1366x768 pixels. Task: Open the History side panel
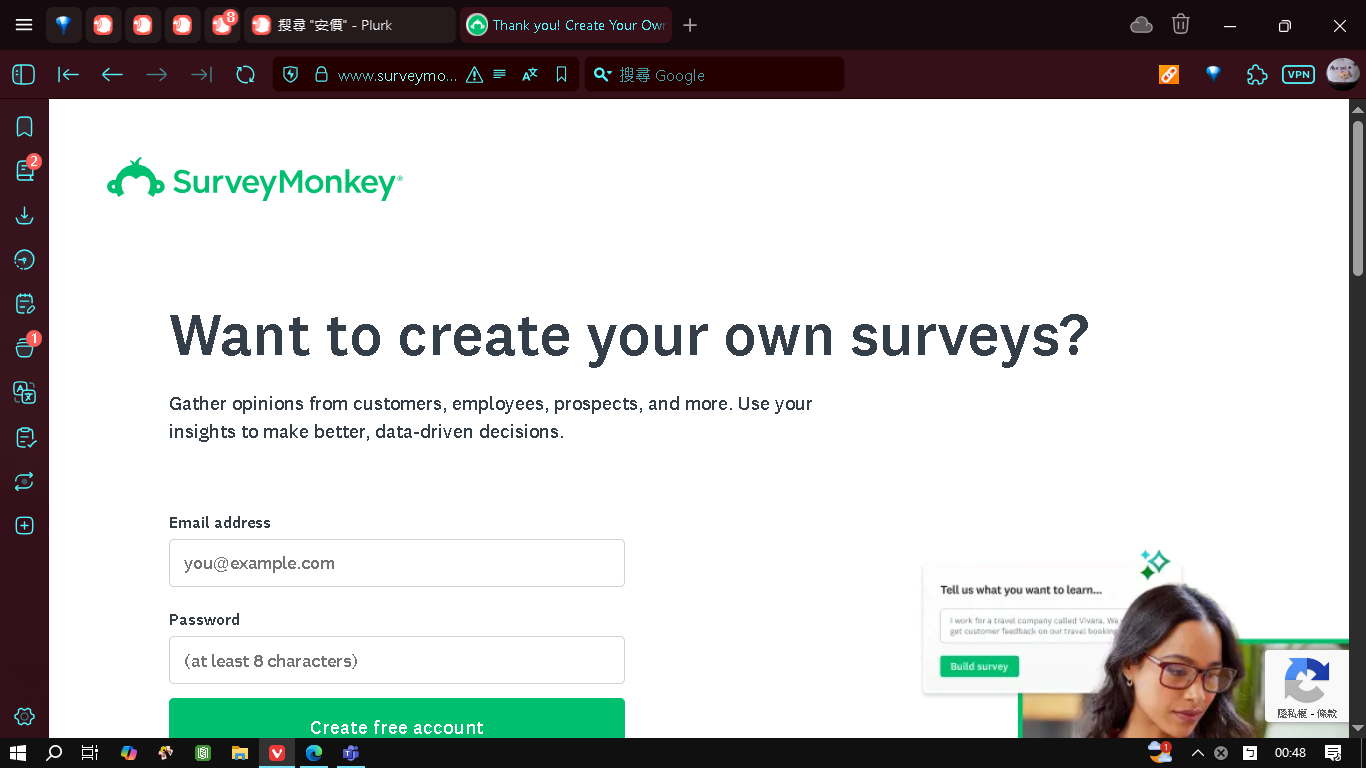pyautogui.click(x=25, y=260)
